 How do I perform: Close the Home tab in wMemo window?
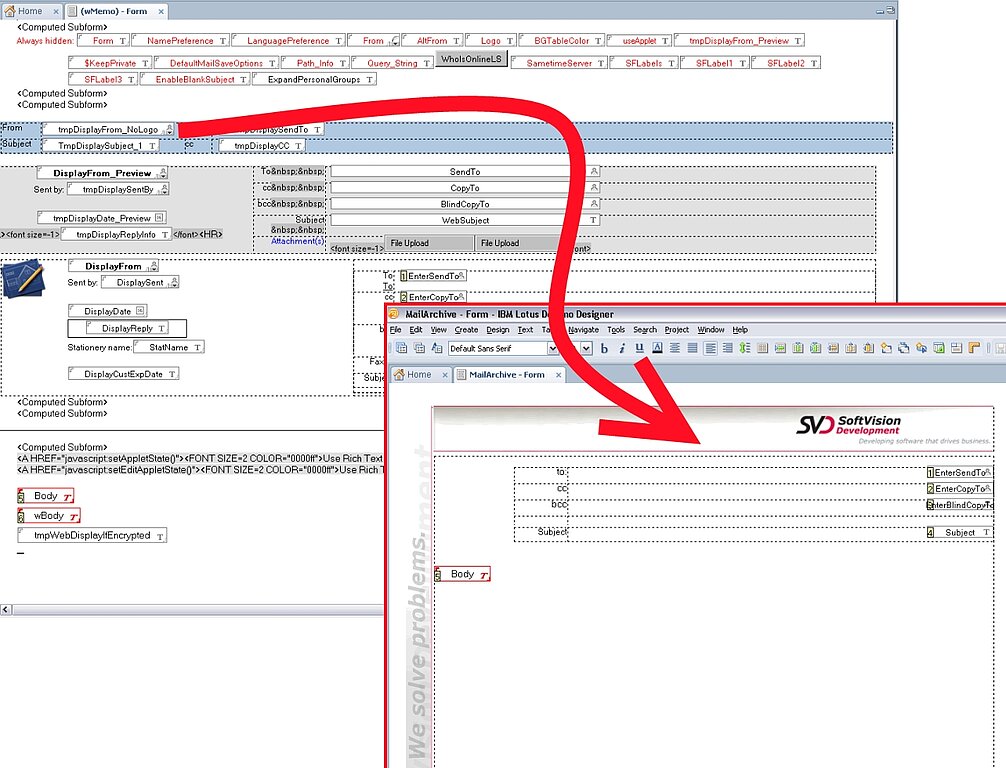[56, 12]
